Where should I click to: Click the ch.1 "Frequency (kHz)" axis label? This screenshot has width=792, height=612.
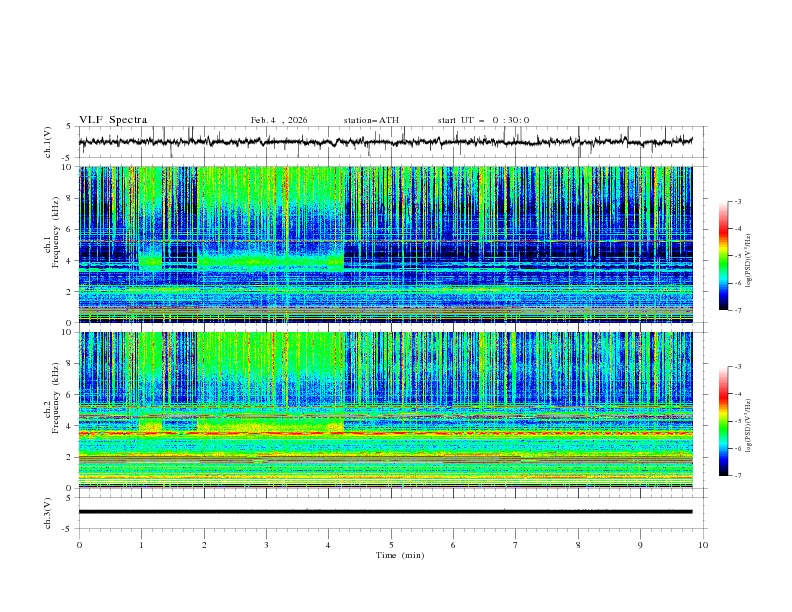pyautogui.click(x=56, y=232)
